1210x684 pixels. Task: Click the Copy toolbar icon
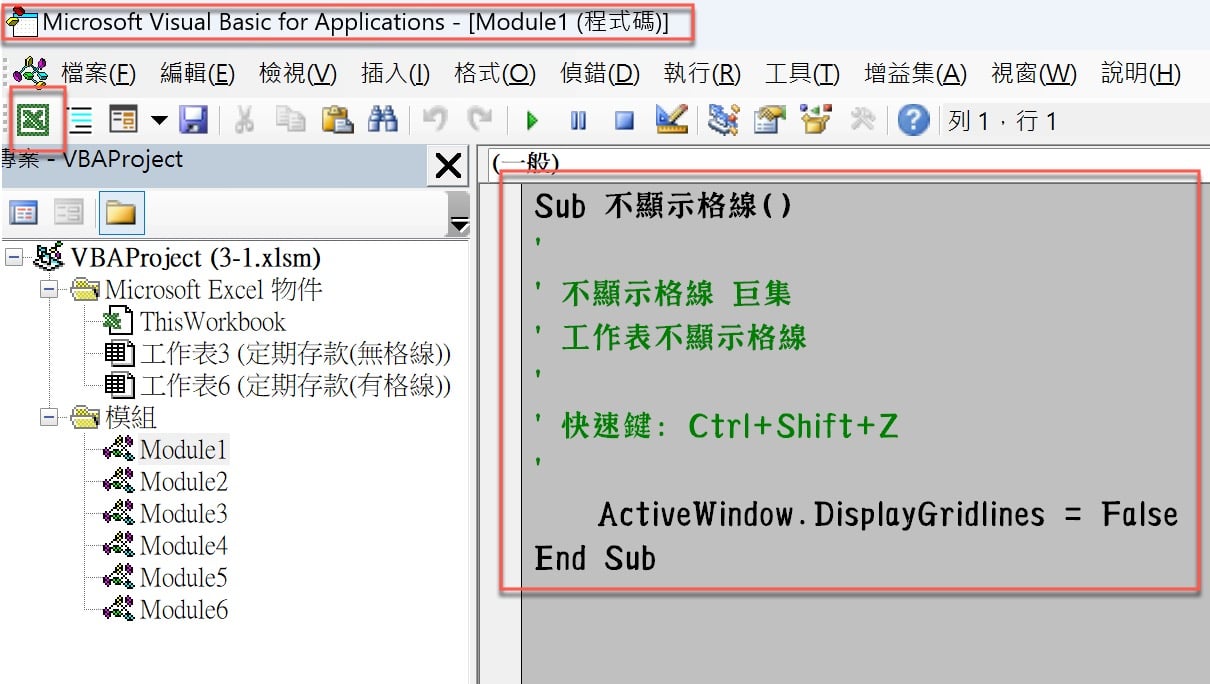(291, 121)
